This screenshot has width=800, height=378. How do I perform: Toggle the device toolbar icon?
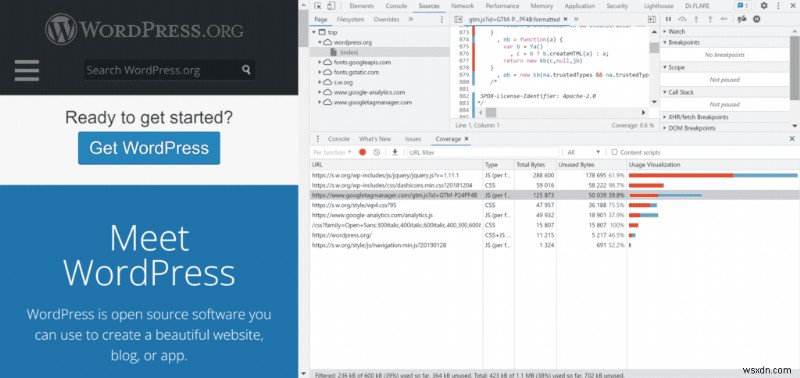[x=331, y=6]
